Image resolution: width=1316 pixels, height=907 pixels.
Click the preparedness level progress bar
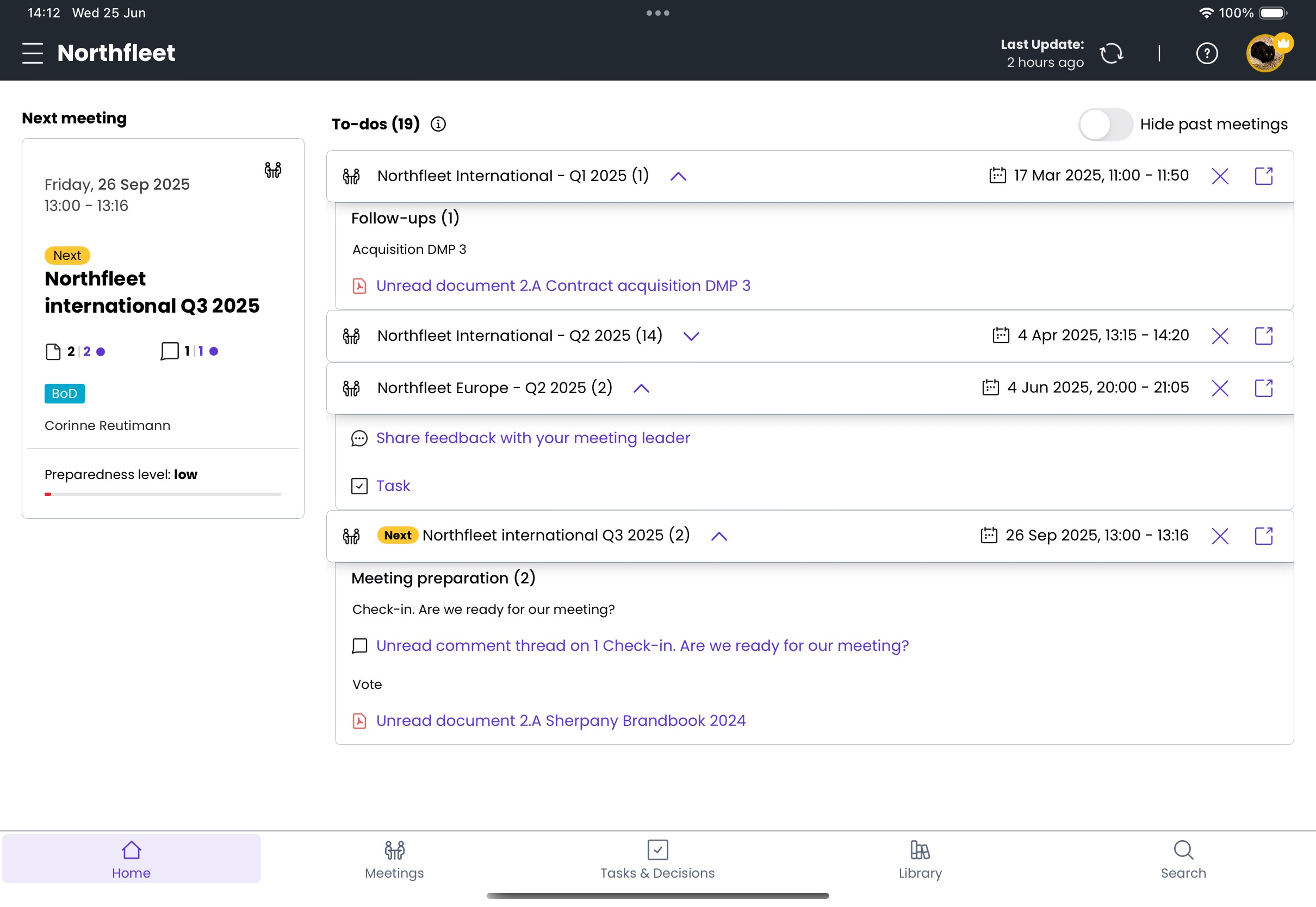[x=163, y=494]
